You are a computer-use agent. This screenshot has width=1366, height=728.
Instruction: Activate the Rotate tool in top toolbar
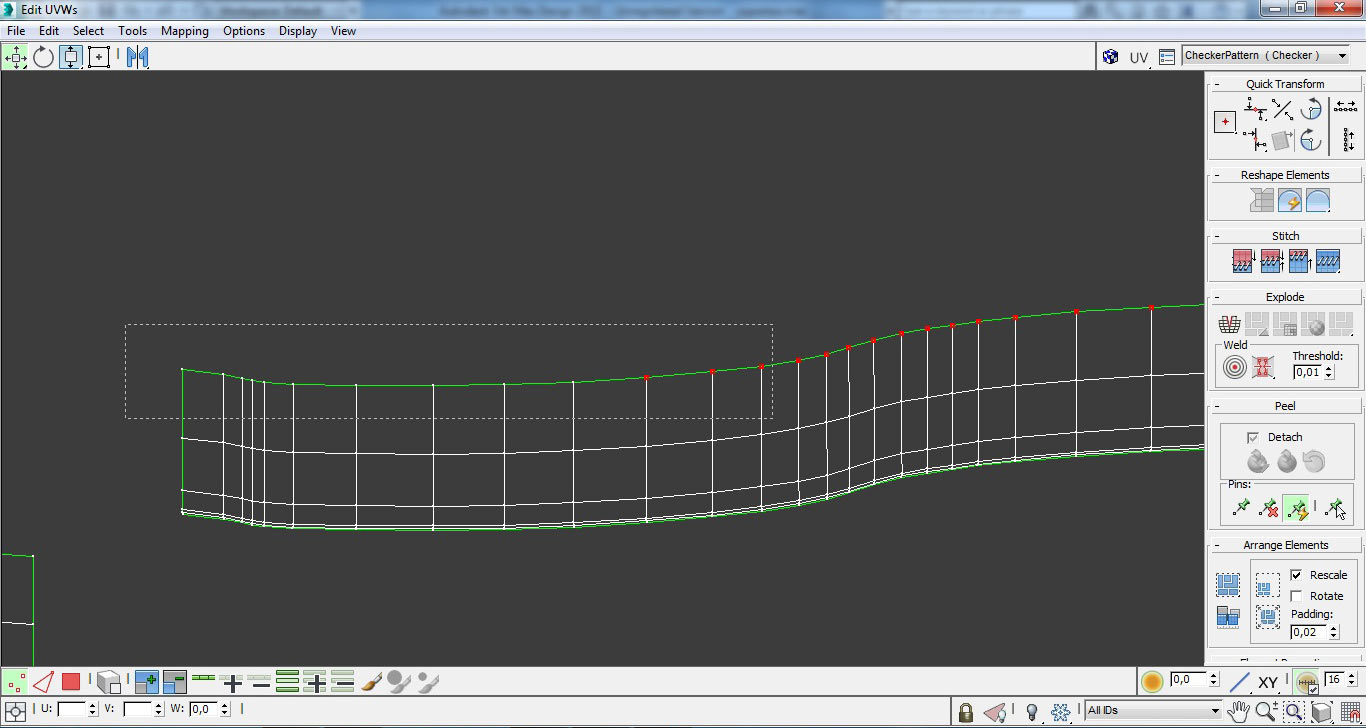(43, 57)
